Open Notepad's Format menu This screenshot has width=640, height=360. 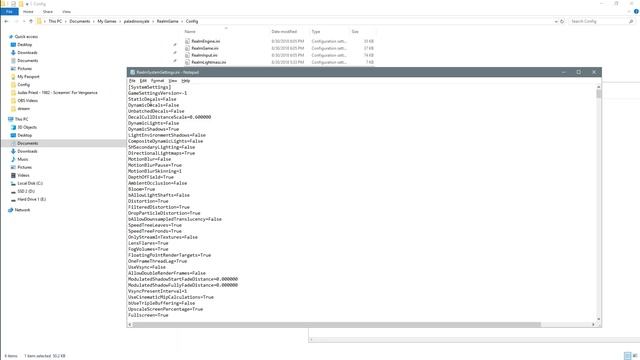pos(157,81)
